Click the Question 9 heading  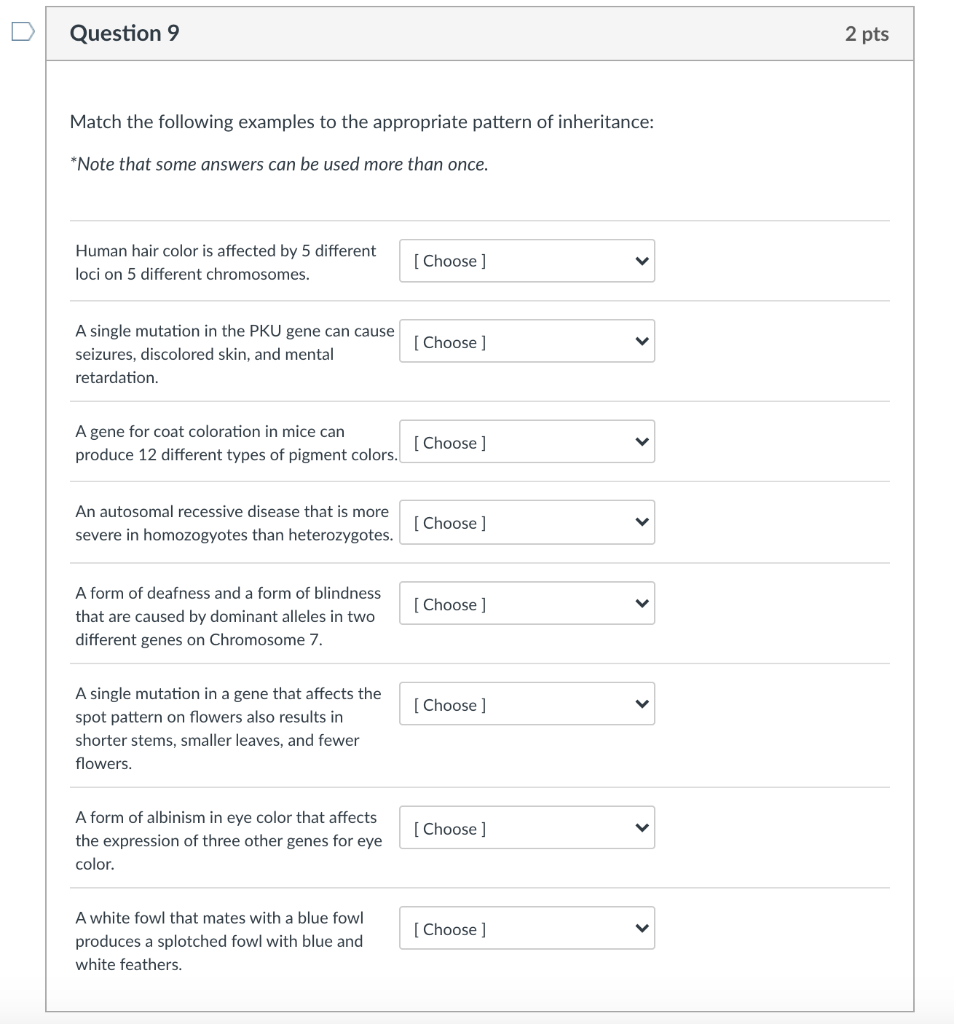click(x=125, y=34)
